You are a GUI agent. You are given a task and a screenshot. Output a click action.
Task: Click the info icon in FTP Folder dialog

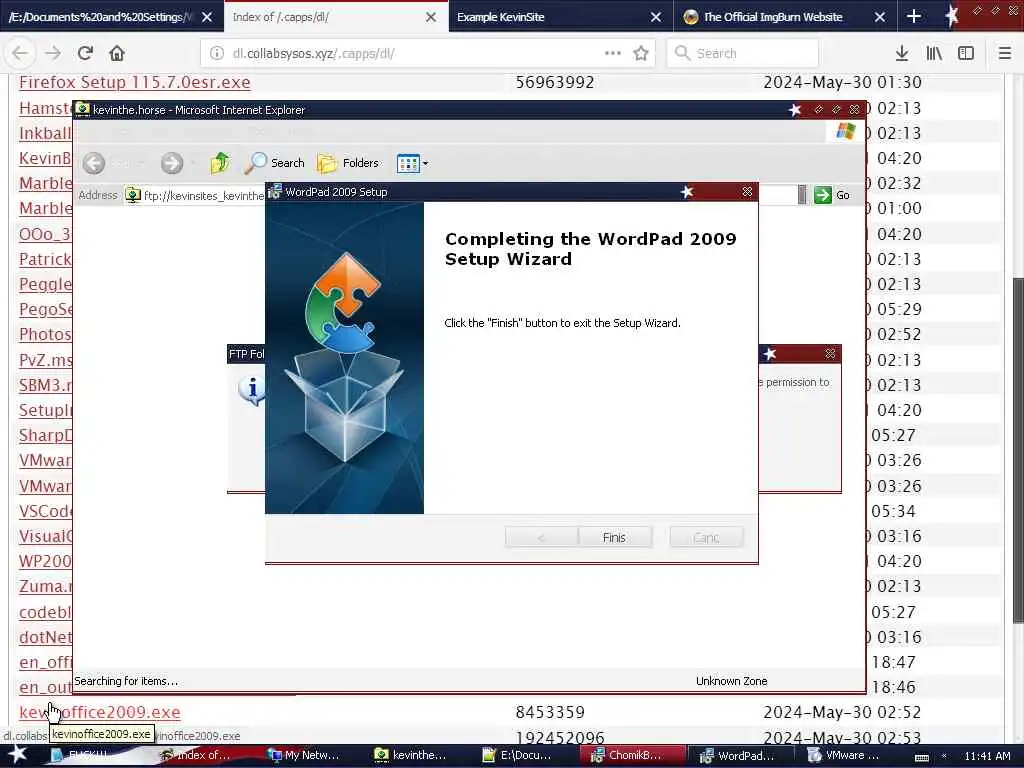251,390
